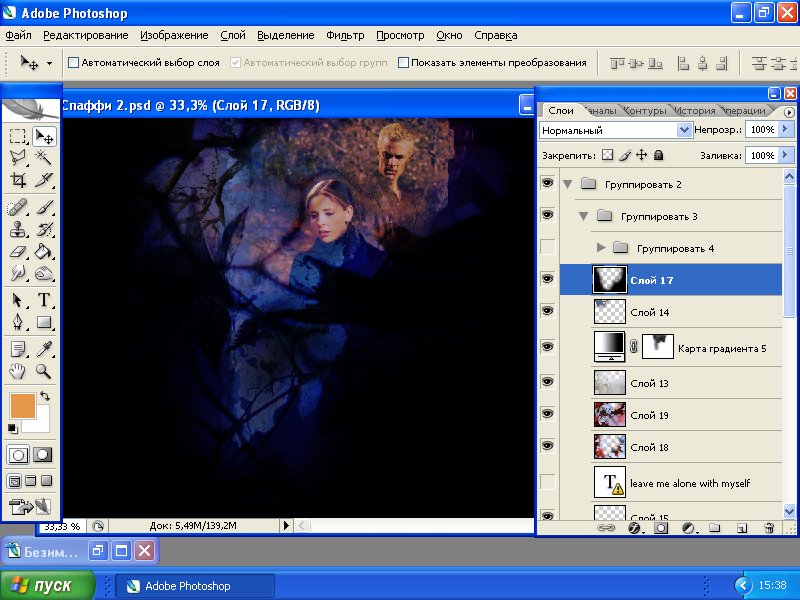
Task: Click the orange foreground color swatch
Action: (22, 405)
